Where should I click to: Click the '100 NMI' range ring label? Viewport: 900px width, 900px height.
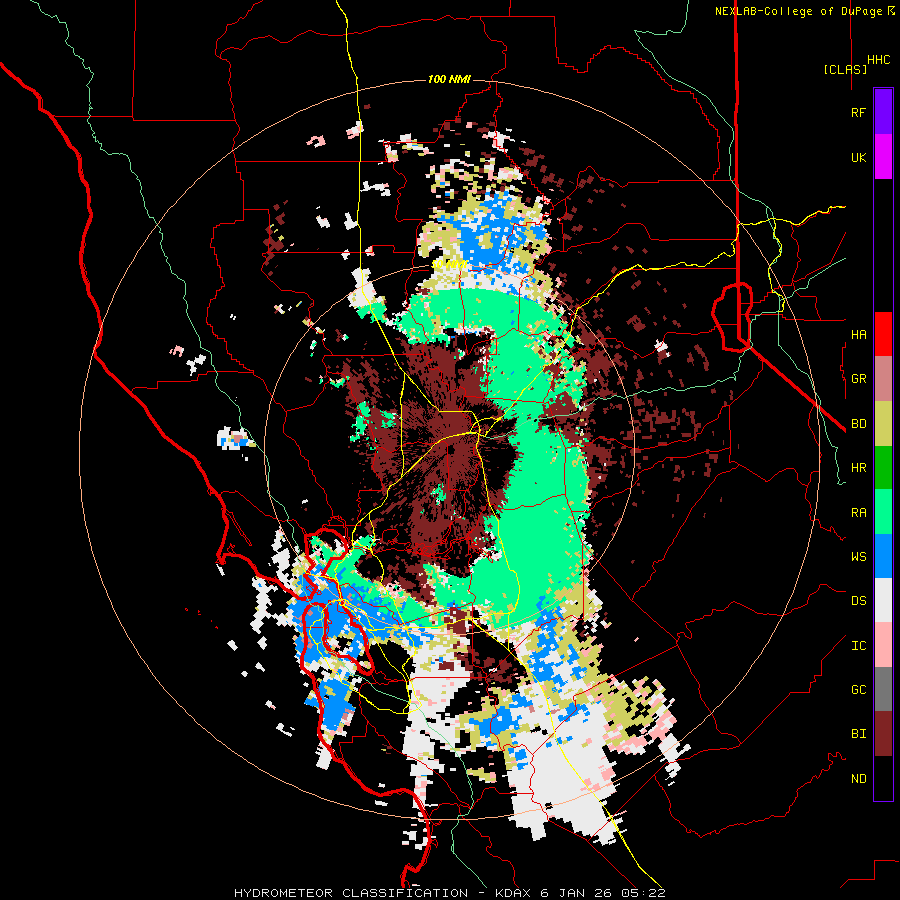tap(449, 79)
